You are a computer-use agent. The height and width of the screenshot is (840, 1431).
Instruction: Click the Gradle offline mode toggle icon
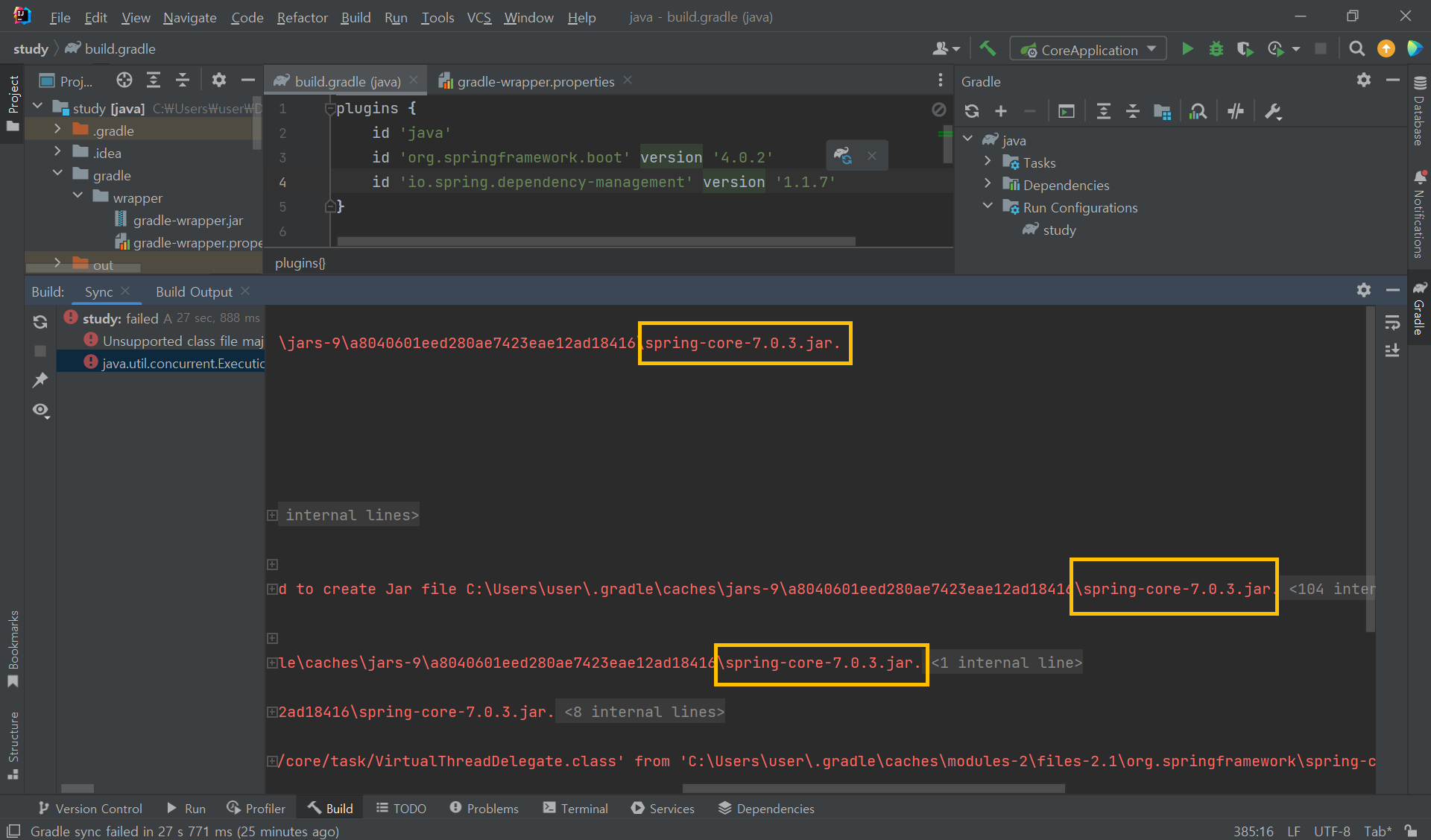1235,112
